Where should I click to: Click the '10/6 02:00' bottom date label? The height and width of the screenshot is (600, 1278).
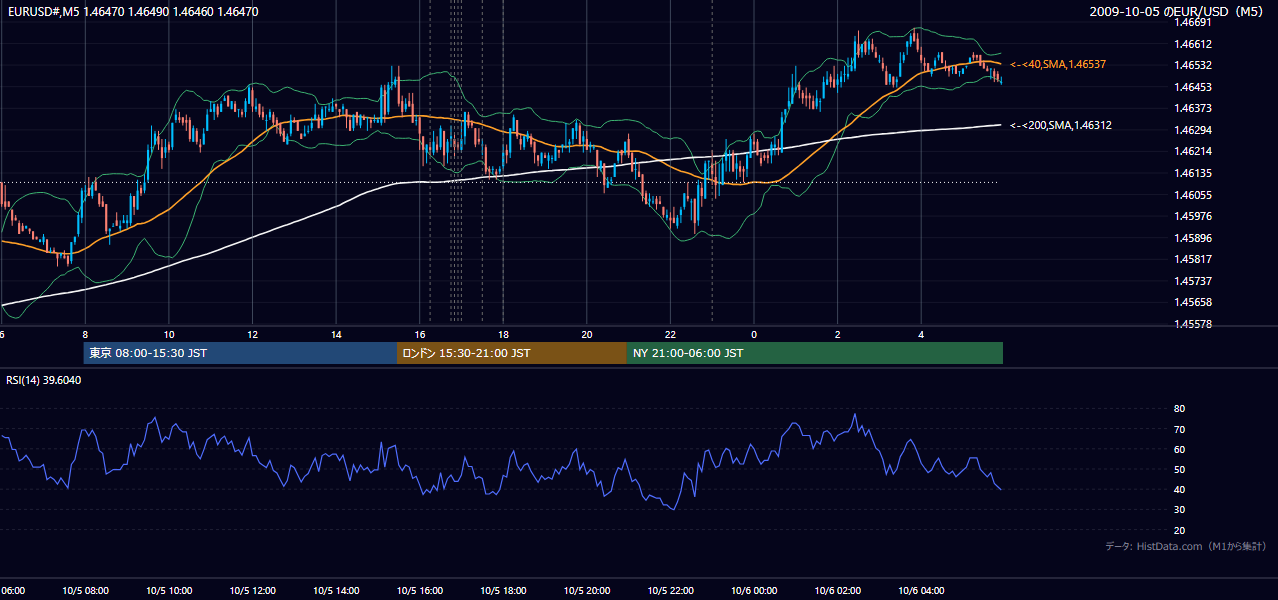pyautogui.click(x=837, y=591)
